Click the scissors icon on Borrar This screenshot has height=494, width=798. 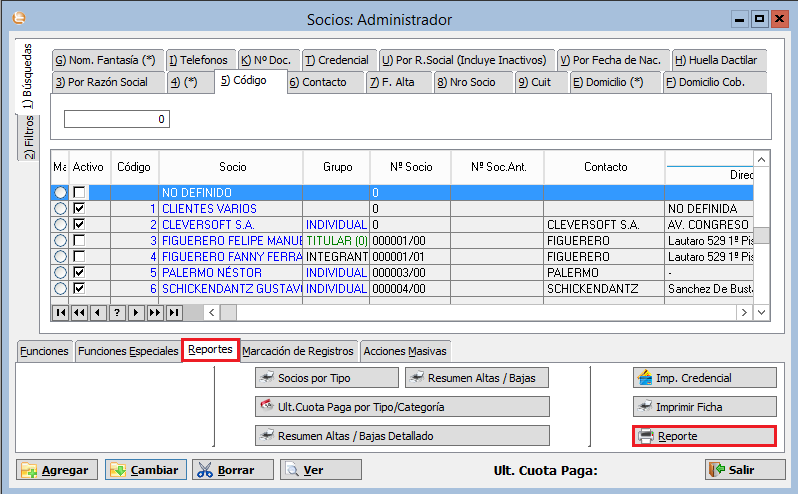[205, 470]
